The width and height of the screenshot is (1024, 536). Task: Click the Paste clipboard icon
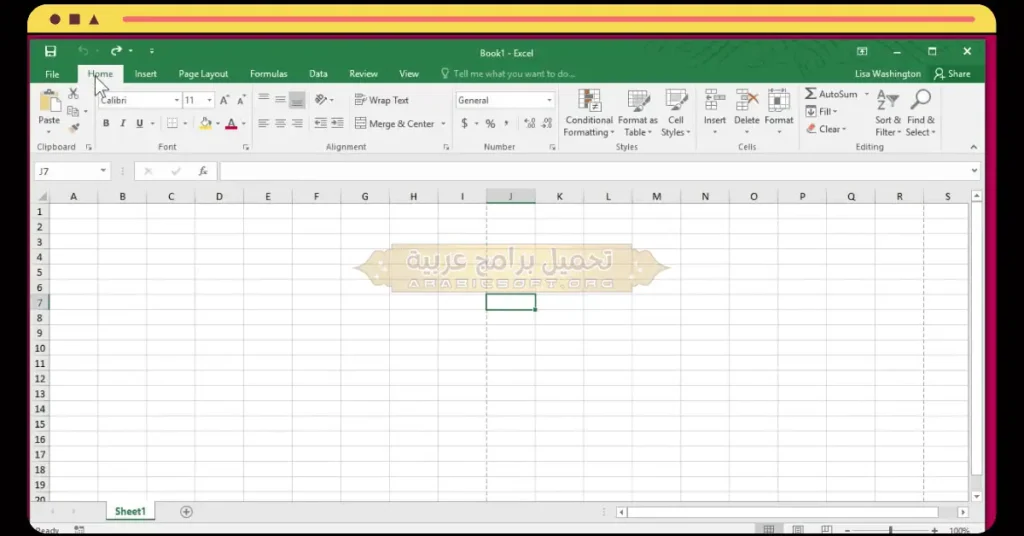click(49, 102)
